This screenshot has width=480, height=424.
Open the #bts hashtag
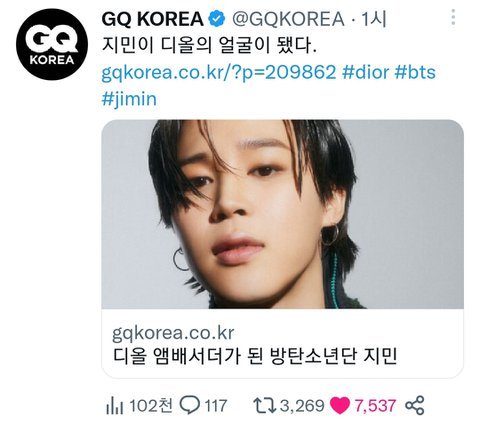point(415,72)
